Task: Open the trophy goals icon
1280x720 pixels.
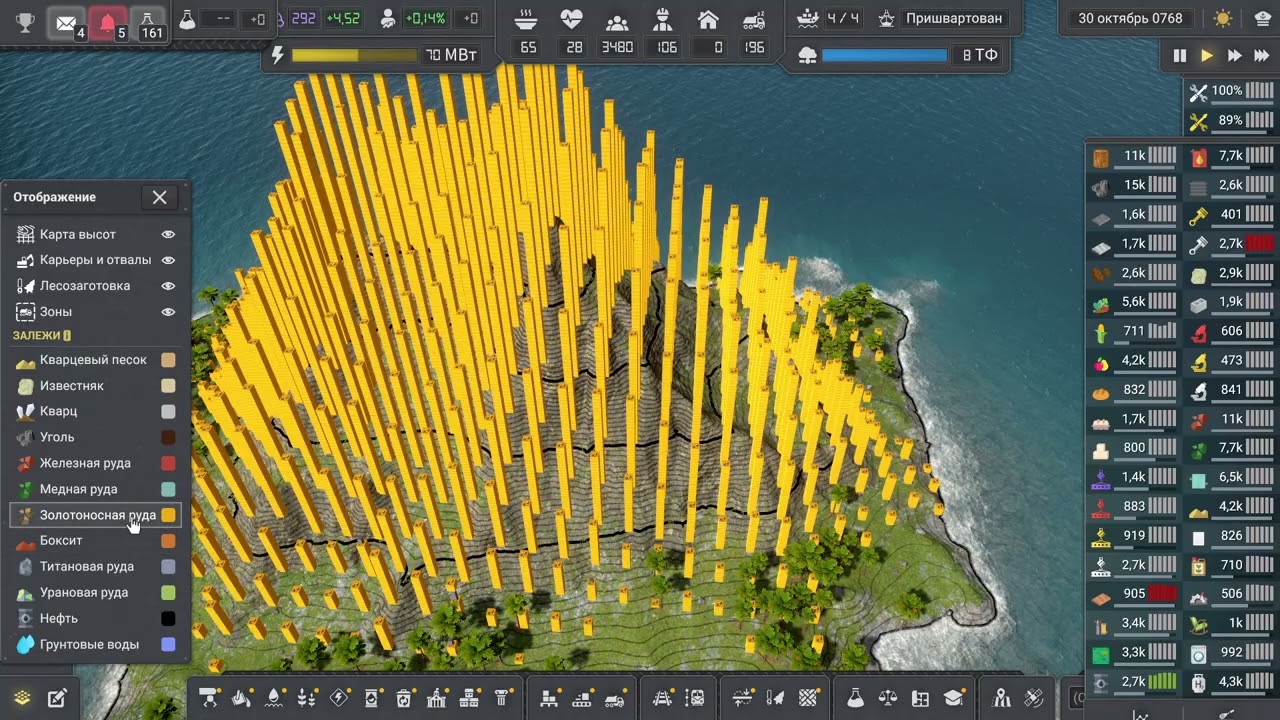Action: 25,21
